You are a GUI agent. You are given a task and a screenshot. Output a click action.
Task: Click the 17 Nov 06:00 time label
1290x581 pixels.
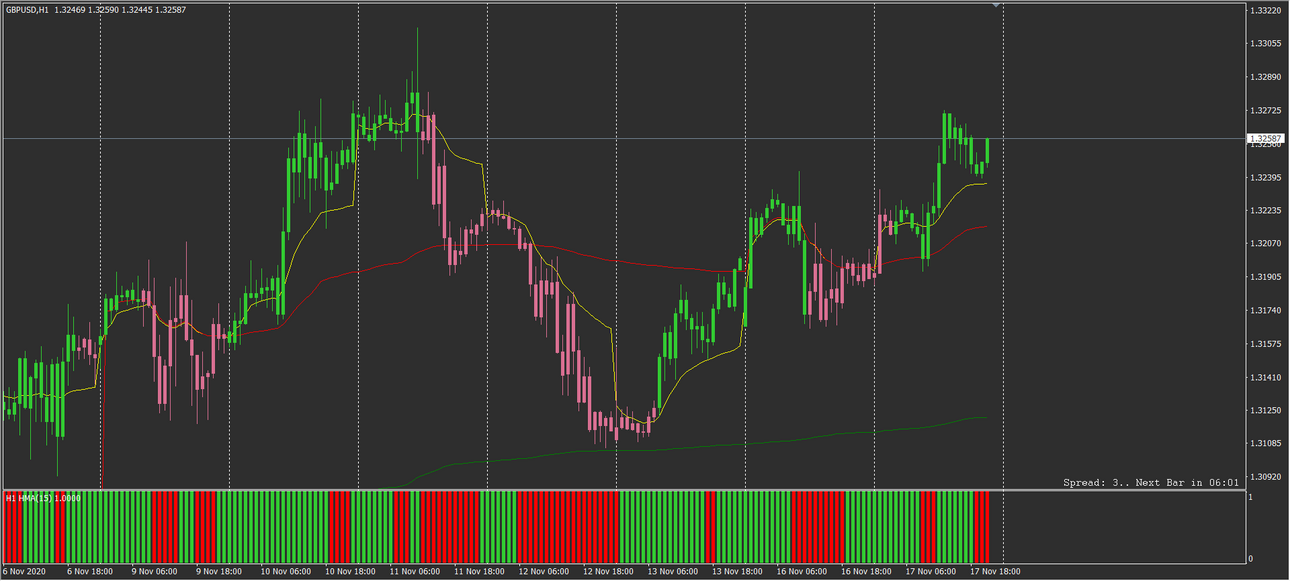point(930,572)
